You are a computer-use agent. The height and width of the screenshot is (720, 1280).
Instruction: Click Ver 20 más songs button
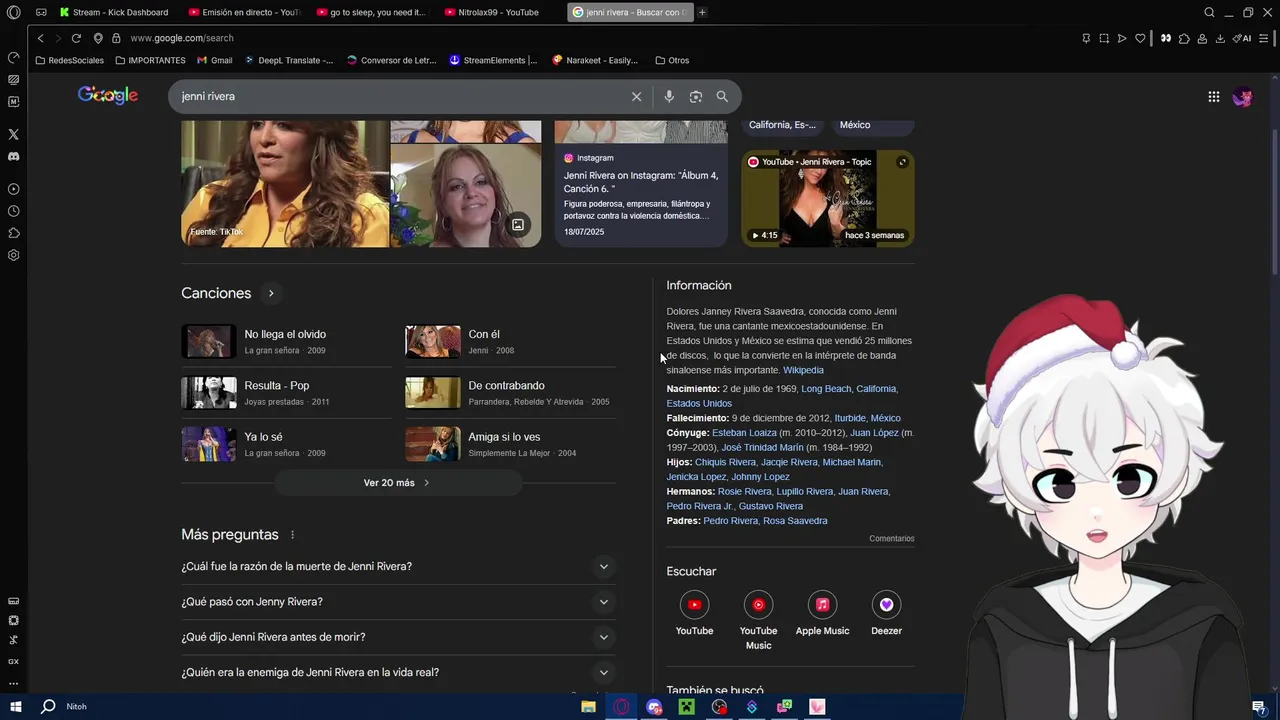coord(397,483)
